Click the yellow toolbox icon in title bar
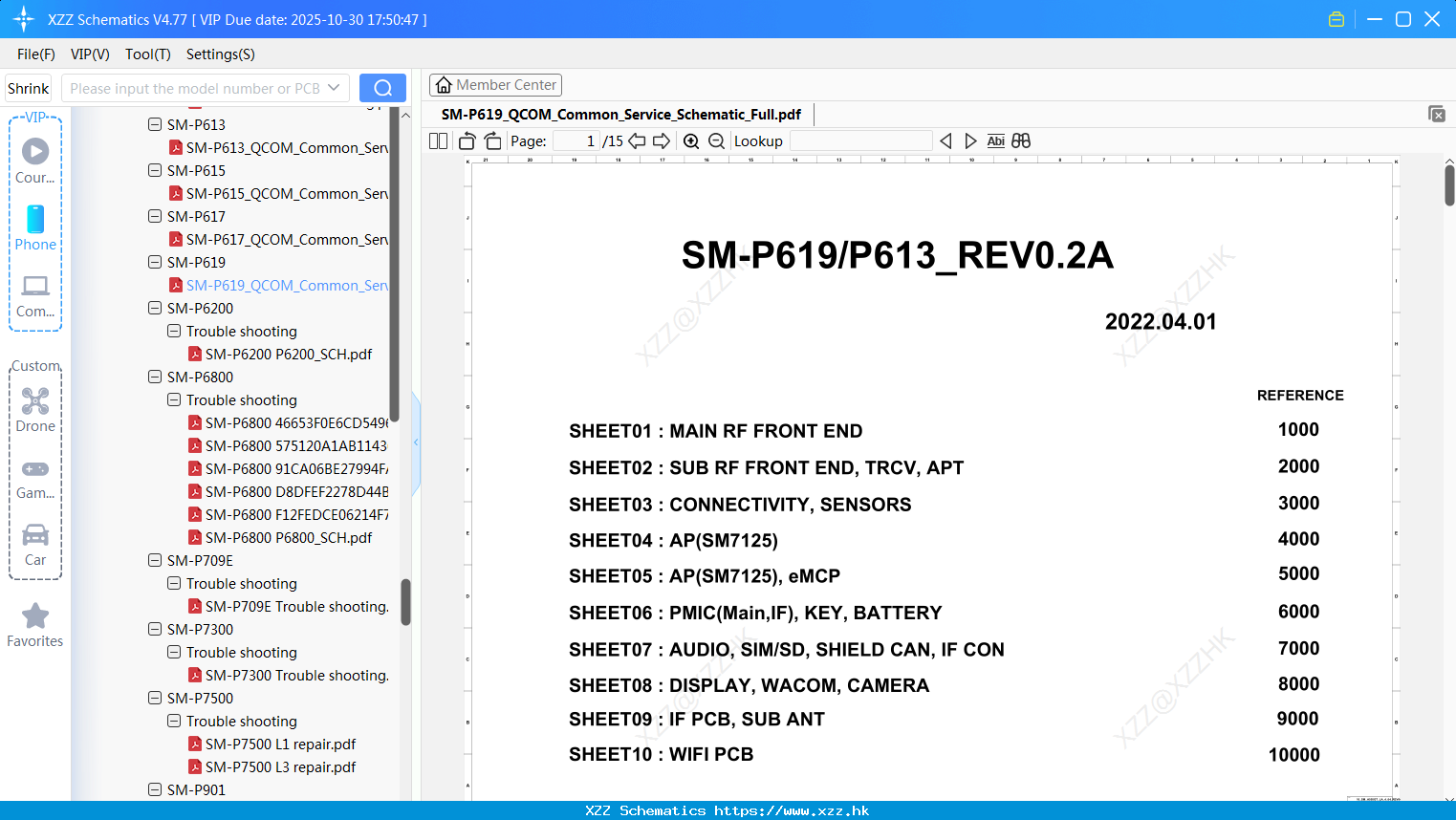Image resolution: width=1456 pixels, height=820 pixels. tap(1336, 19)
